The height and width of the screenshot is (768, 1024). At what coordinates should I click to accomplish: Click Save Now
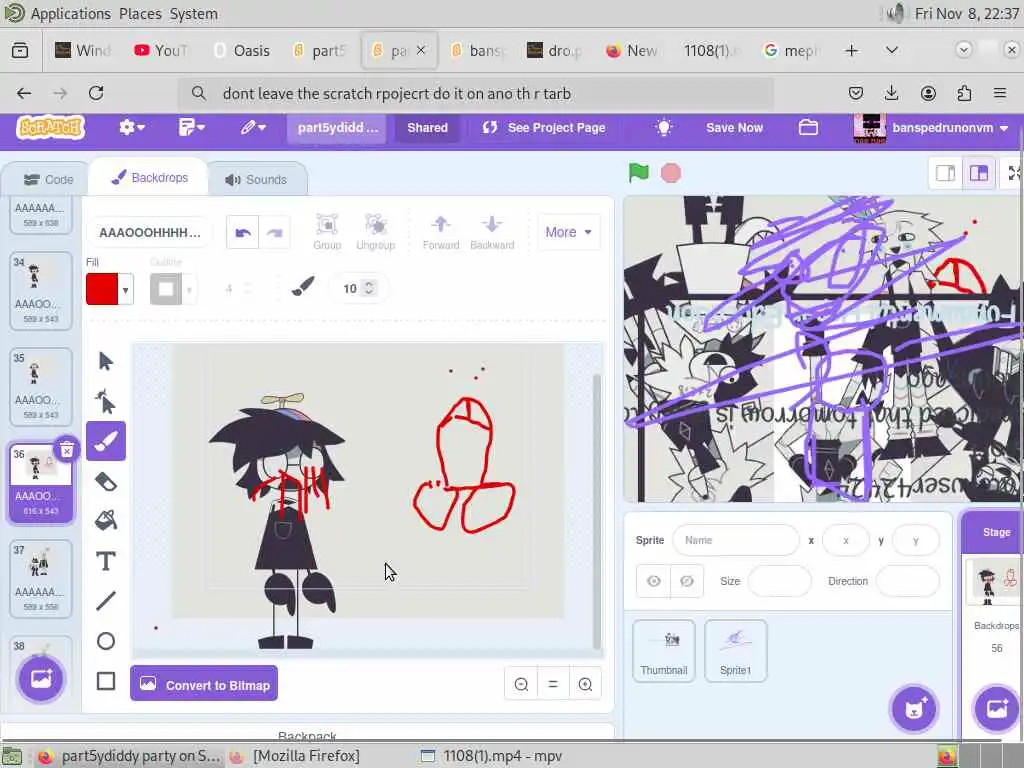pos(734,127)
